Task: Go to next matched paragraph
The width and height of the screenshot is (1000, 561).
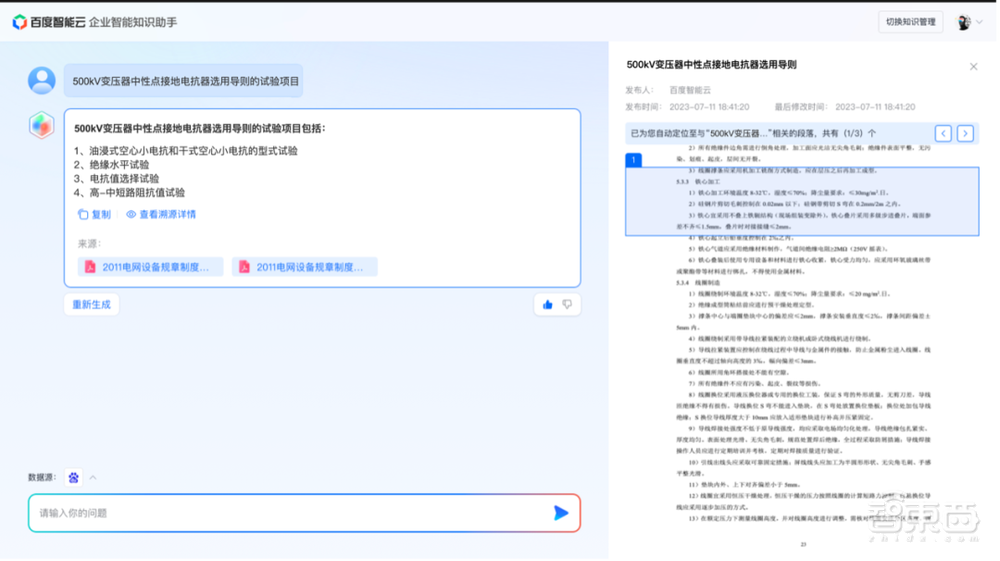Action: click(968, 134)
